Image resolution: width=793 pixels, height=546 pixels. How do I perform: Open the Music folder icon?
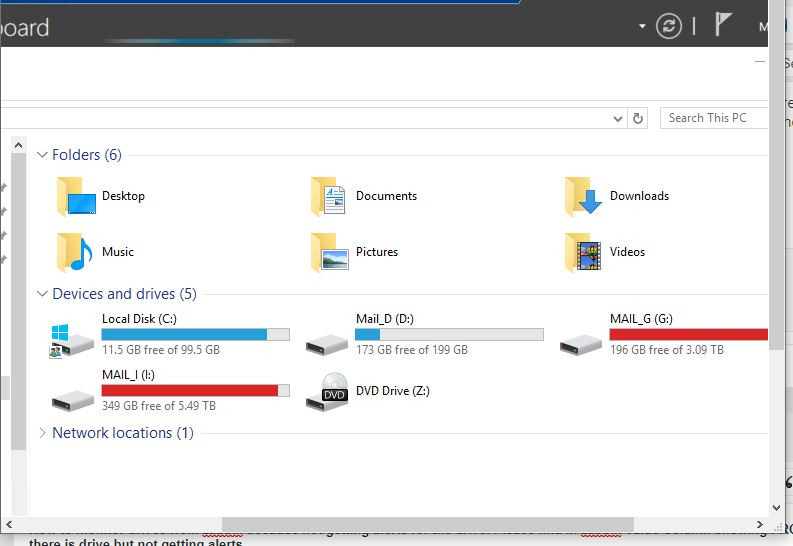pyautogui.click(x=75, y=252)
